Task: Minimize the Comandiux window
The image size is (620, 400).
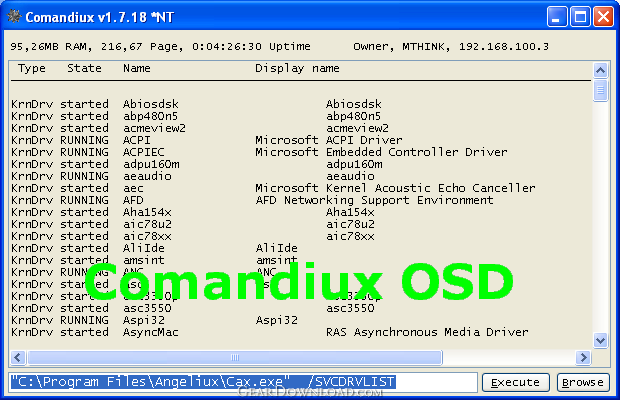Action: point(557,17)
